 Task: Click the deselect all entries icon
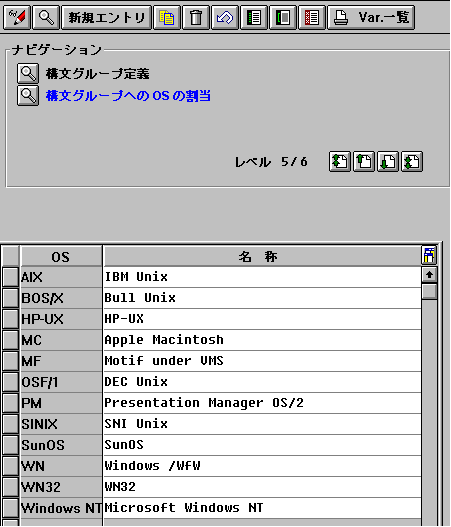coord(312,17)
